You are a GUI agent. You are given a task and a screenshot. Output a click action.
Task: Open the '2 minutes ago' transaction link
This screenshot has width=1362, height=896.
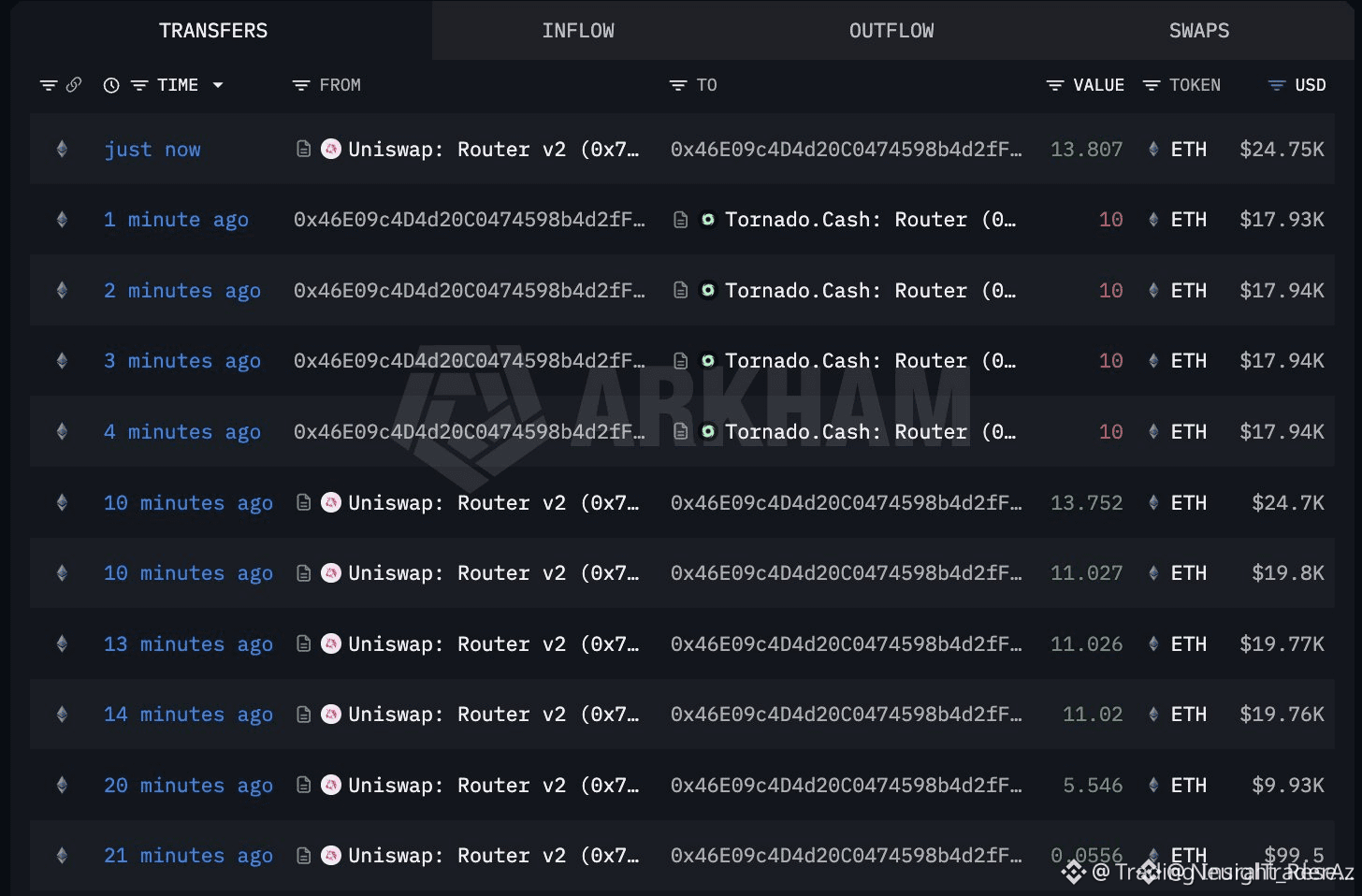pyautogui.click(x=182, y=291)
